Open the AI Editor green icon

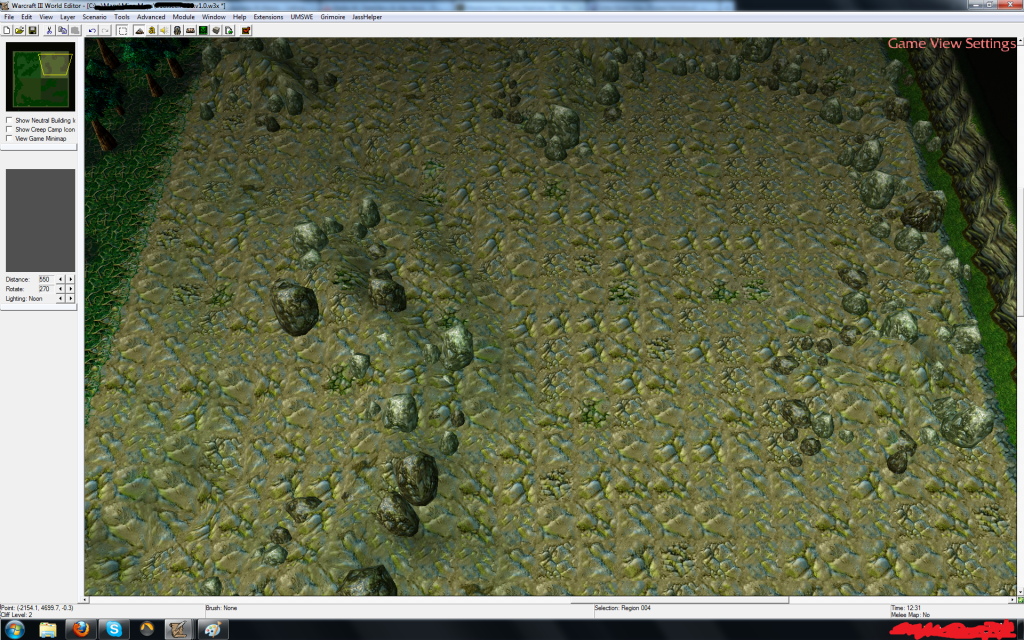pos(203,30)
